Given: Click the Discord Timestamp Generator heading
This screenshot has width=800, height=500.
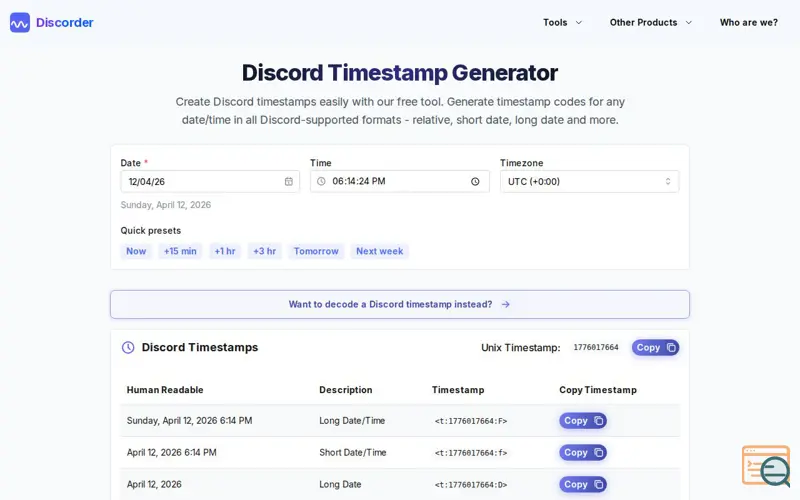Looking at the screenshot, I should [x=399, y=73].
